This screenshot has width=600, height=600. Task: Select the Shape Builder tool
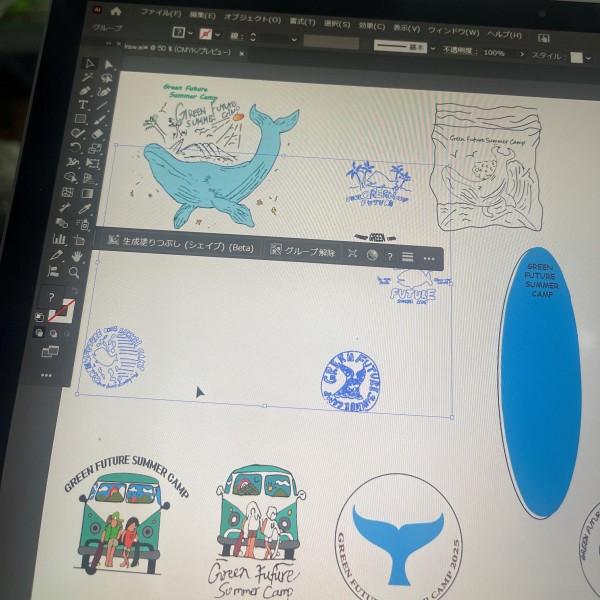tap(71, 177)
